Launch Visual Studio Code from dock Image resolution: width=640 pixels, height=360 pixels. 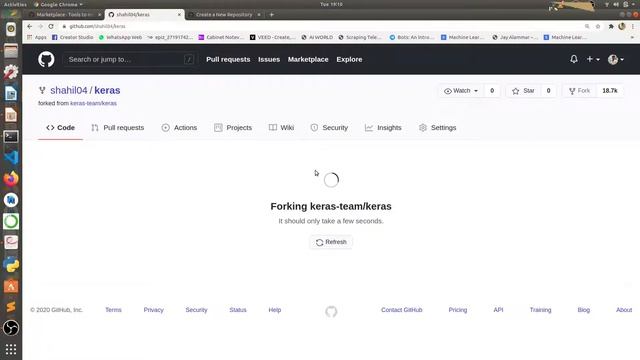[11, 158]
